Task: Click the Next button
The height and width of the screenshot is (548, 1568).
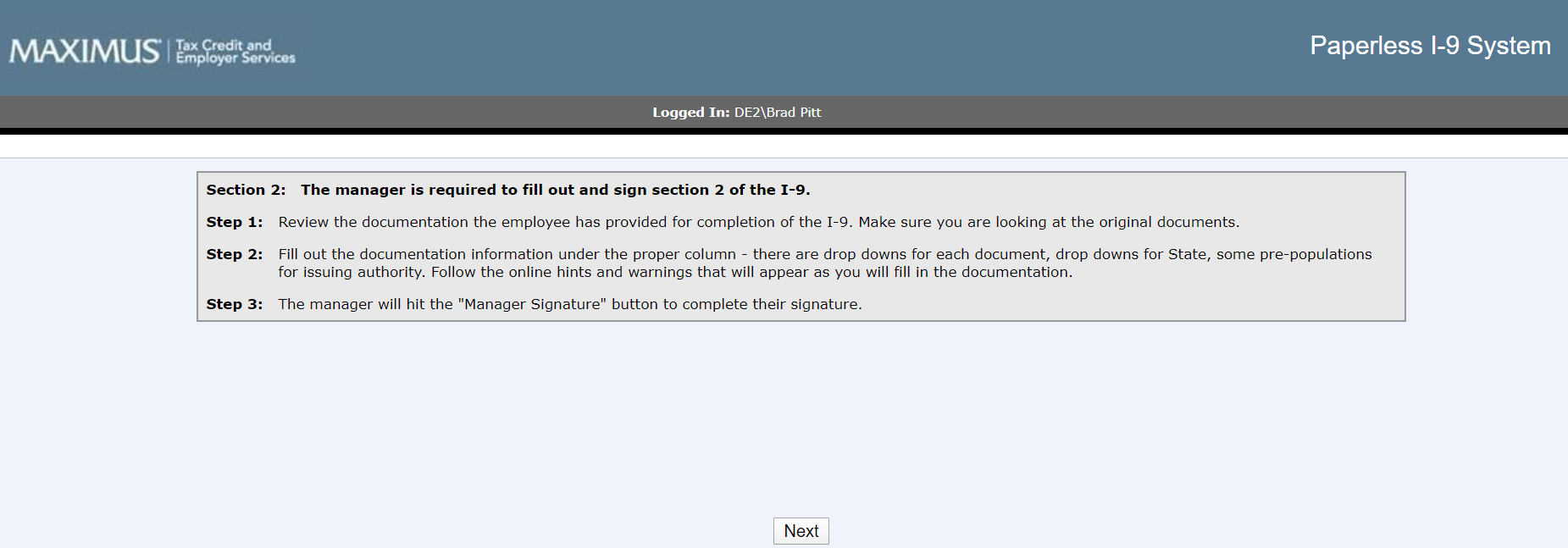Action: point(801,531)
